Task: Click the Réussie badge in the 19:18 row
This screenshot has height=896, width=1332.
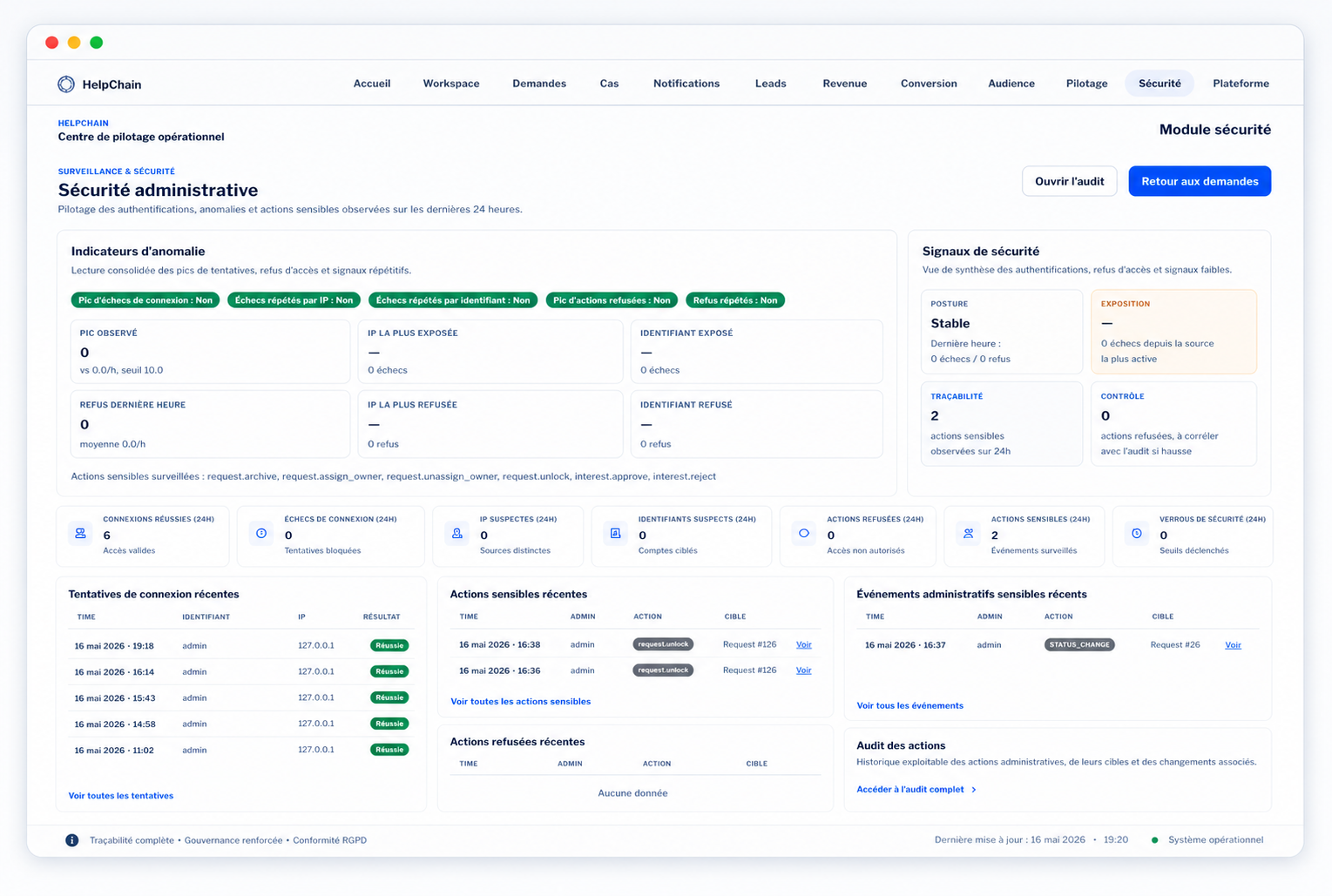Action: point(389,646)
